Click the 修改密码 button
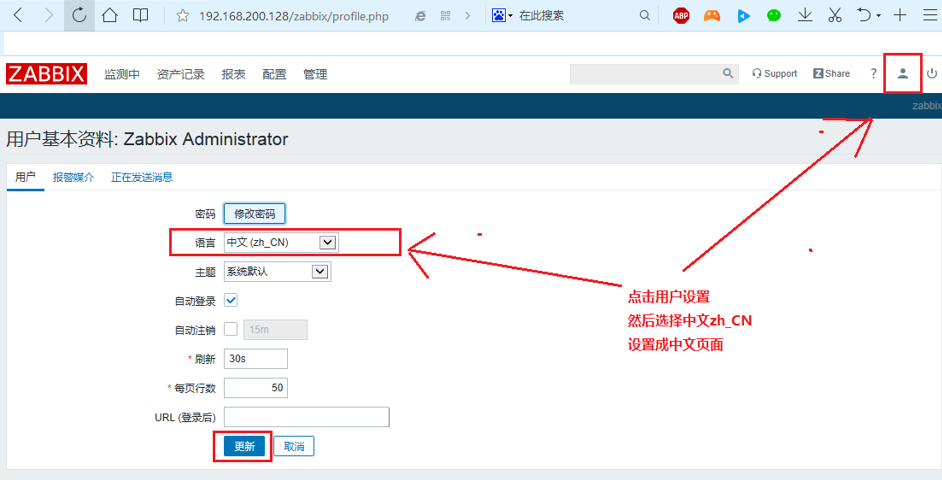The height and width of the screenshot is (480, 942). [255, 213]
